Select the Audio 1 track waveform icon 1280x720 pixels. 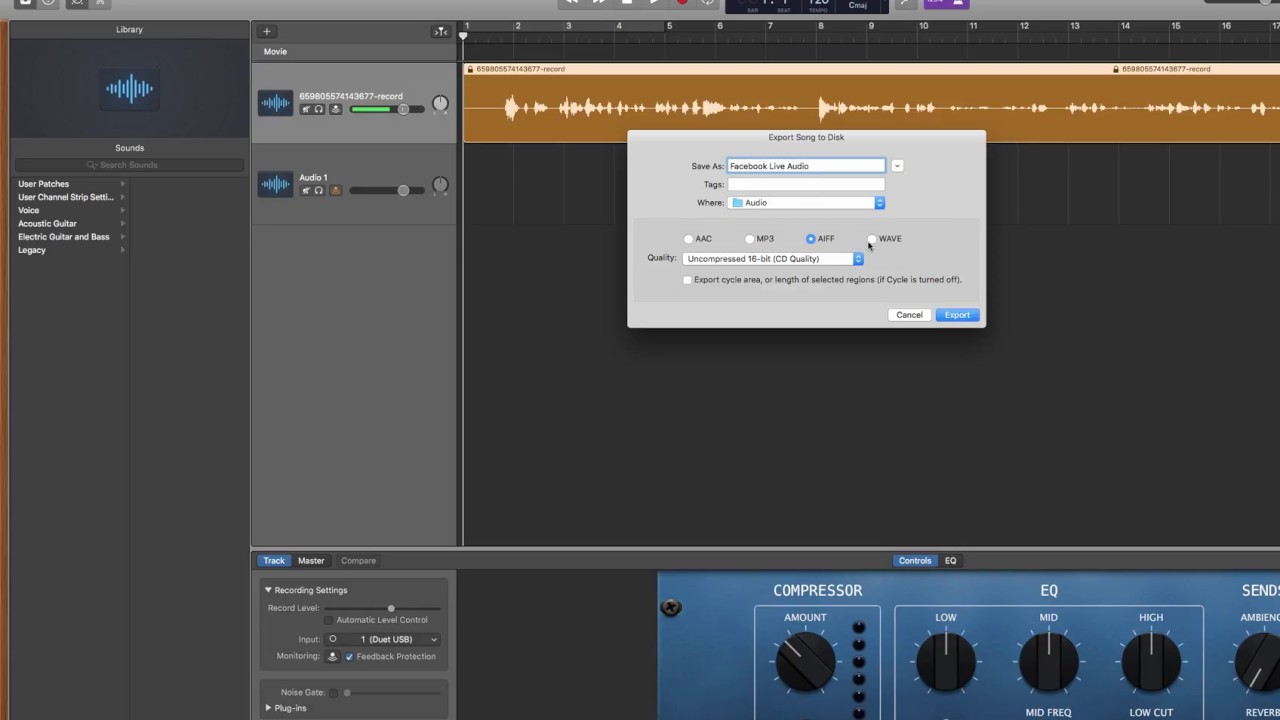pyautogui.click(x=275, y=184)
